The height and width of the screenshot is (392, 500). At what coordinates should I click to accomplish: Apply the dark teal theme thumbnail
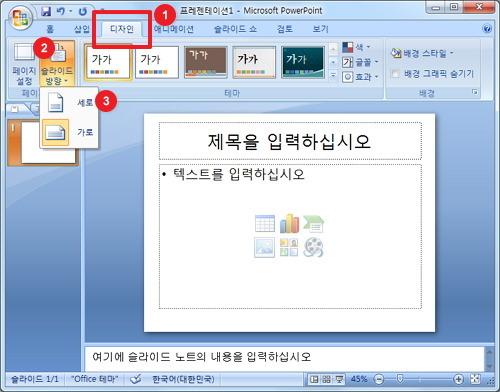click(303, 62)
